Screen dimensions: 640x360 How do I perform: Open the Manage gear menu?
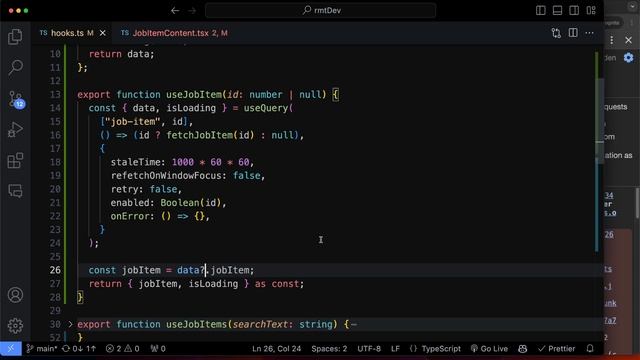[15, 325]
